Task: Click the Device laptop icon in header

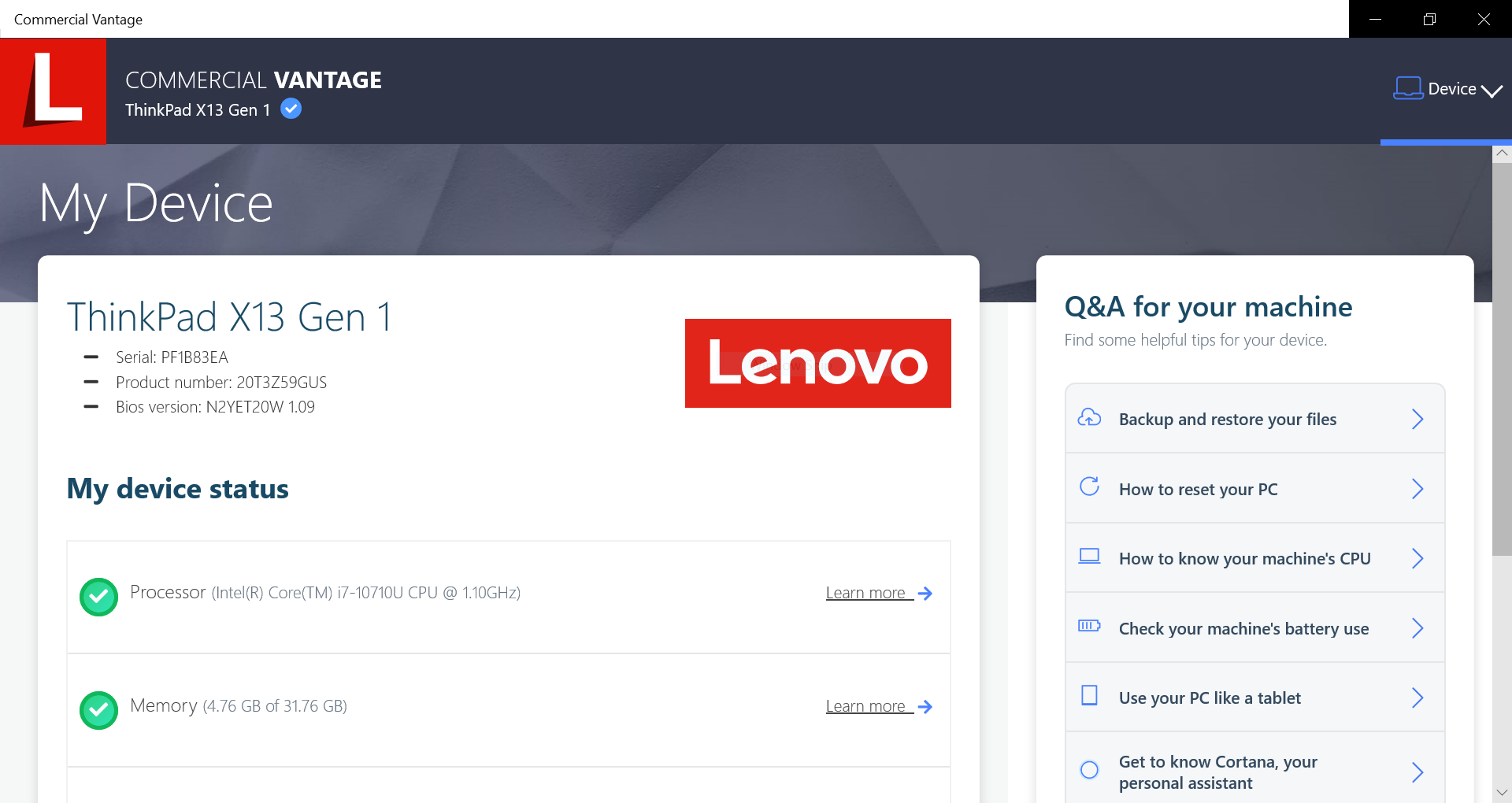Action: 1409,88
